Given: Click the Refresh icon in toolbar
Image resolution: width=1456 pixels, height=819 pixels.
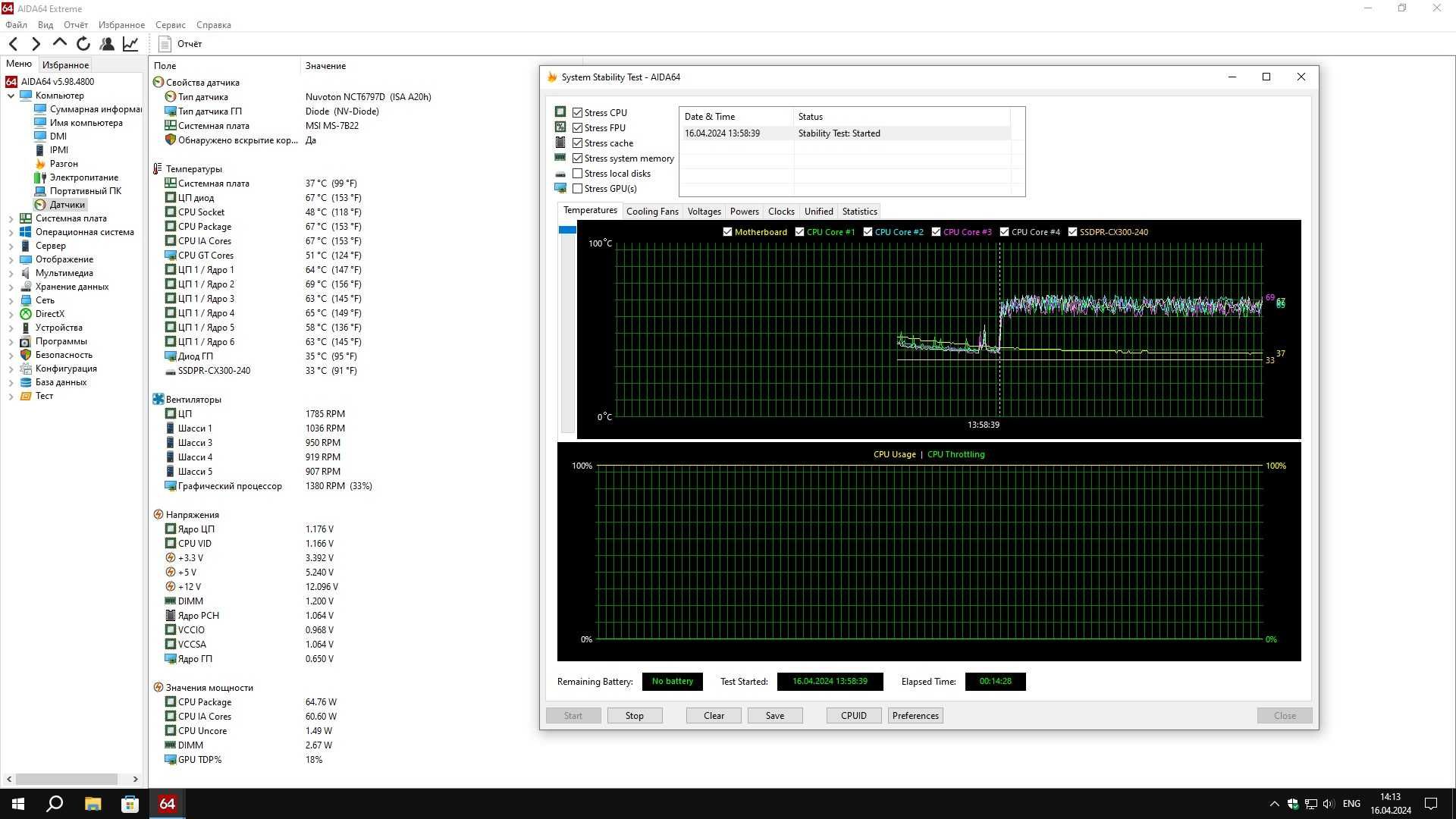Looking at the screenshot, I should click(83, 44).
